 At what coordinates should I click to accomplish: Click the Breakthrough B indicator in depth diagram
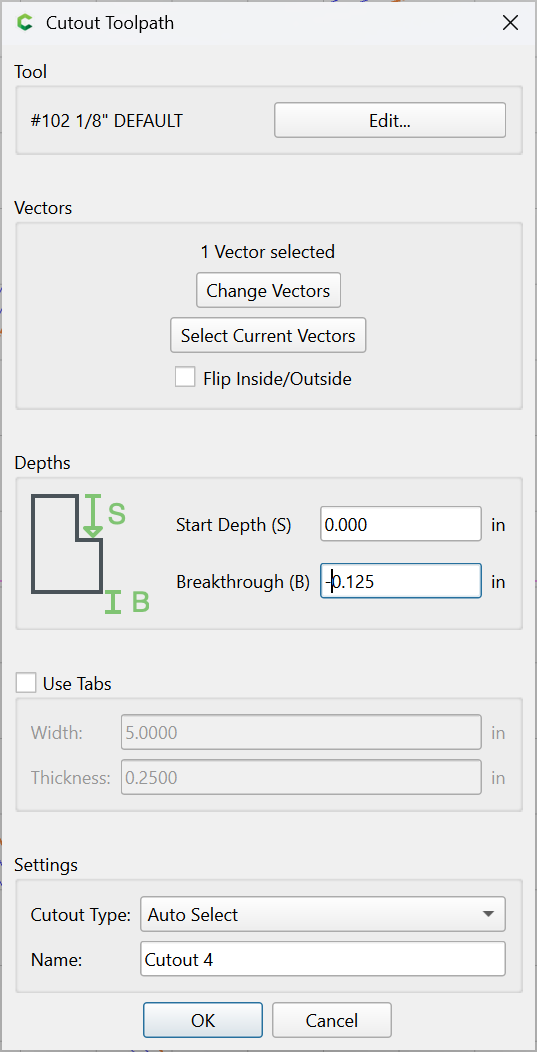(x=127, y=602)
